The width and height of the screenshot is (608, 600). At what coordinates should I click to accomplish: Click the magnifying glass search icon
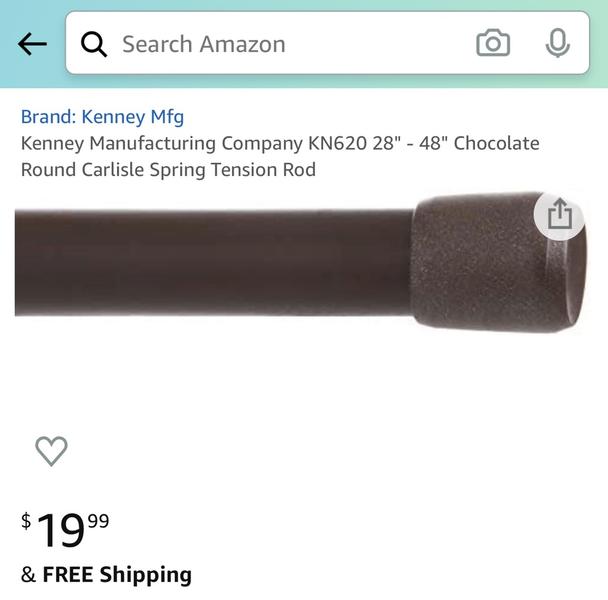tap(94, 44)
